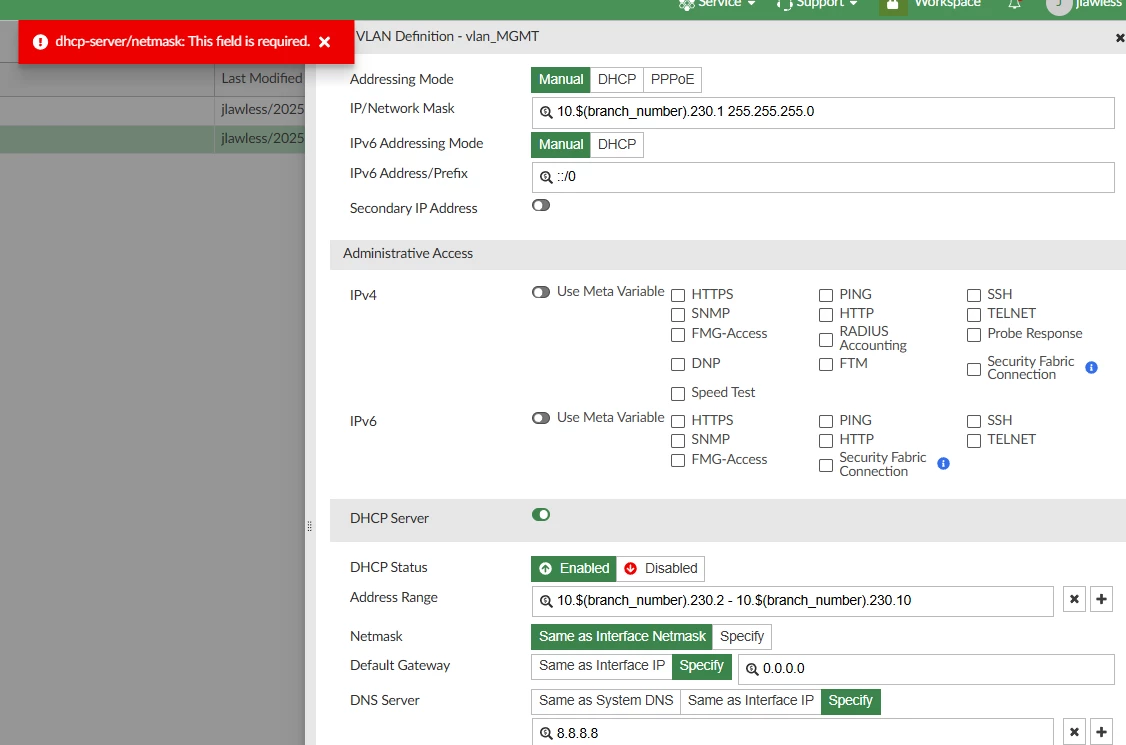
Task: Check IPv4 FTM option
Action: coord(826,365)
